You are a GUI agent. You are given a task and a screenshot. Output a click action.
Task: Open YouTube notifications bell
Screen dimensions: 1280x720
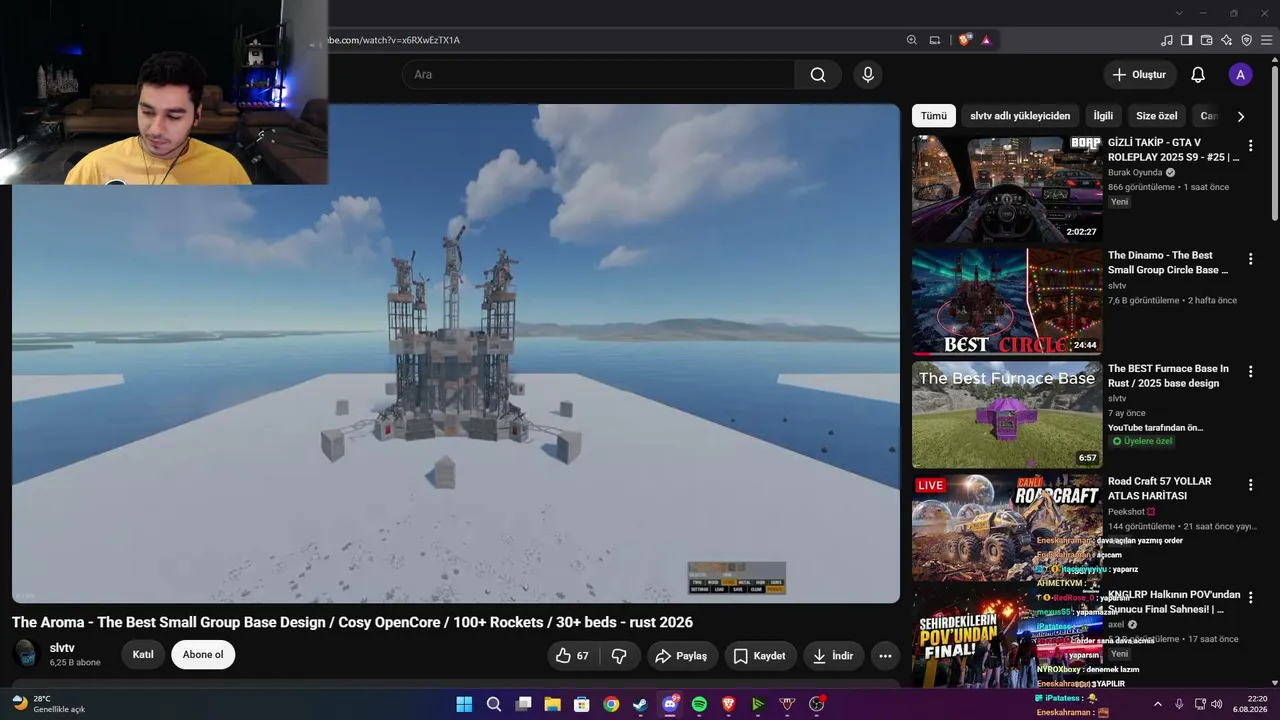coord(1198,75)
